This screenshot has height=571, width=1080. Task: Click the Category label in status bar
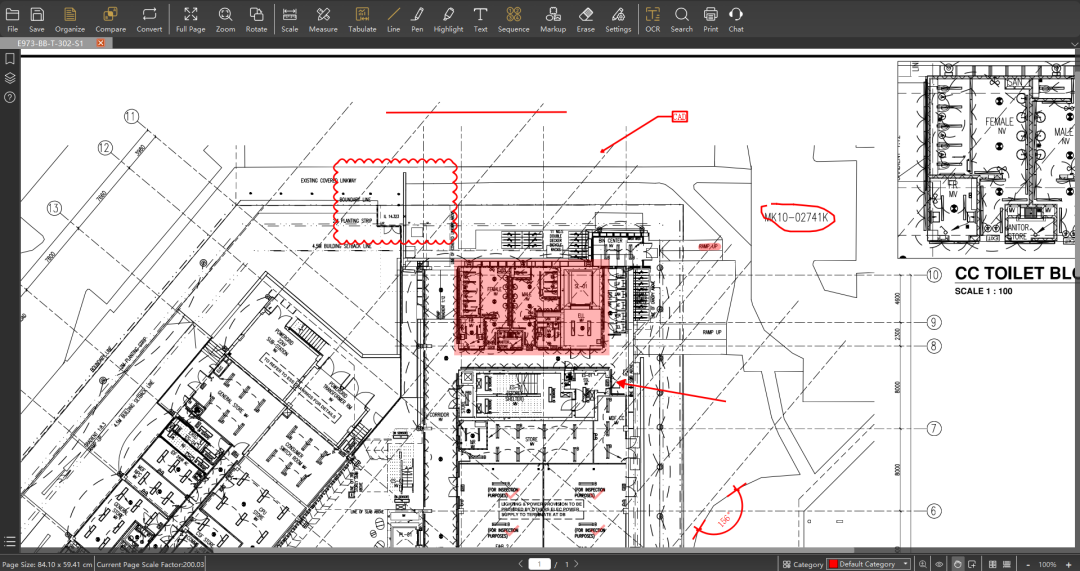(809, 564)
